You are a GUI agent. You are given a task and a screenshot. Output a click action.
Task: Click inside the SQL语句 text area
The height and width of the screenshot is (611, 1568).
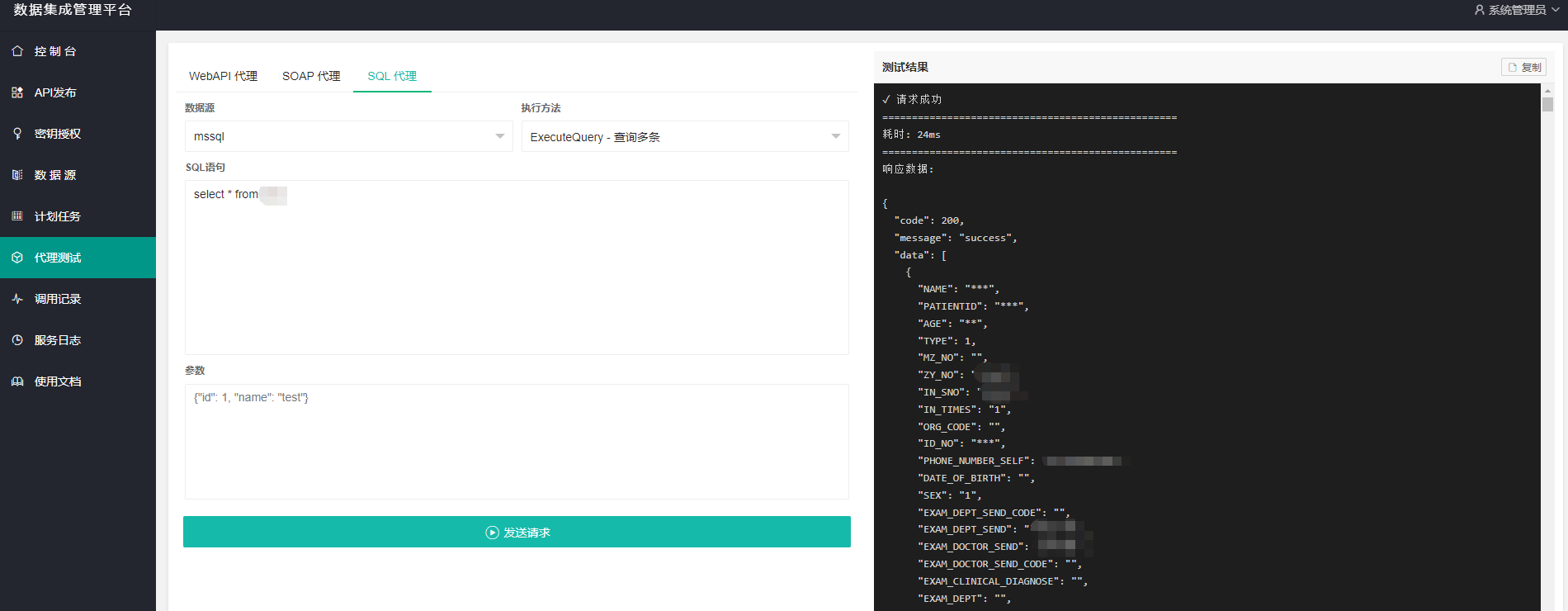point(517,272)
